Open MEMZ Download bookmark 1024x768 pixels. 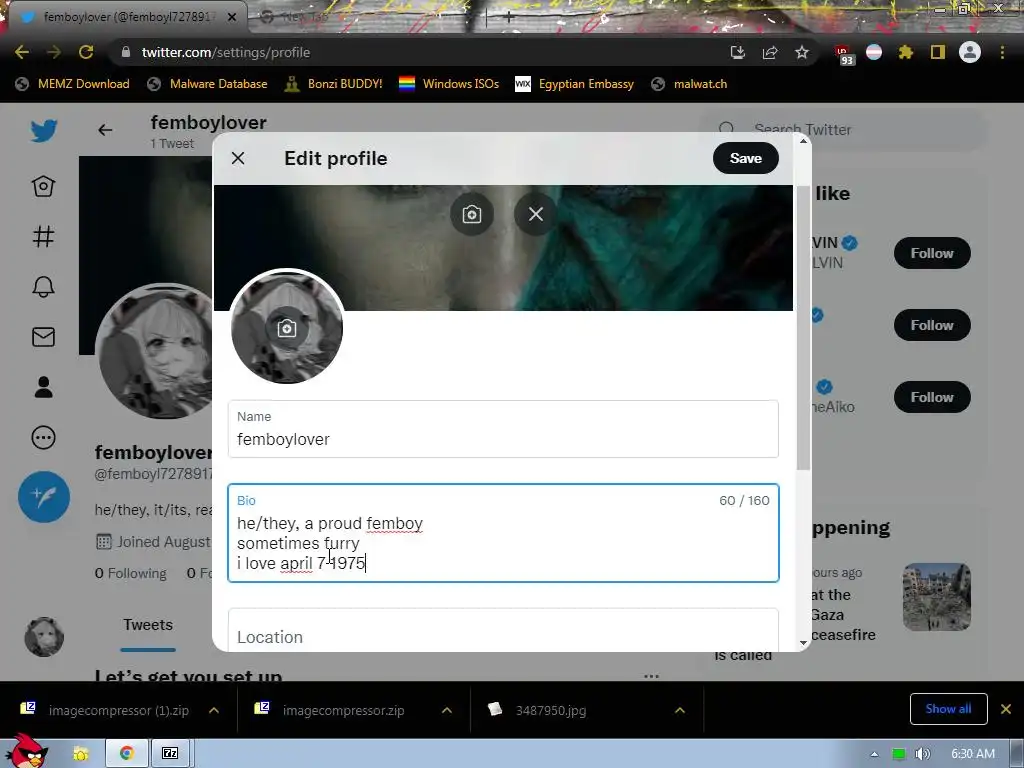pyautogui.click(x=72, y=84)
